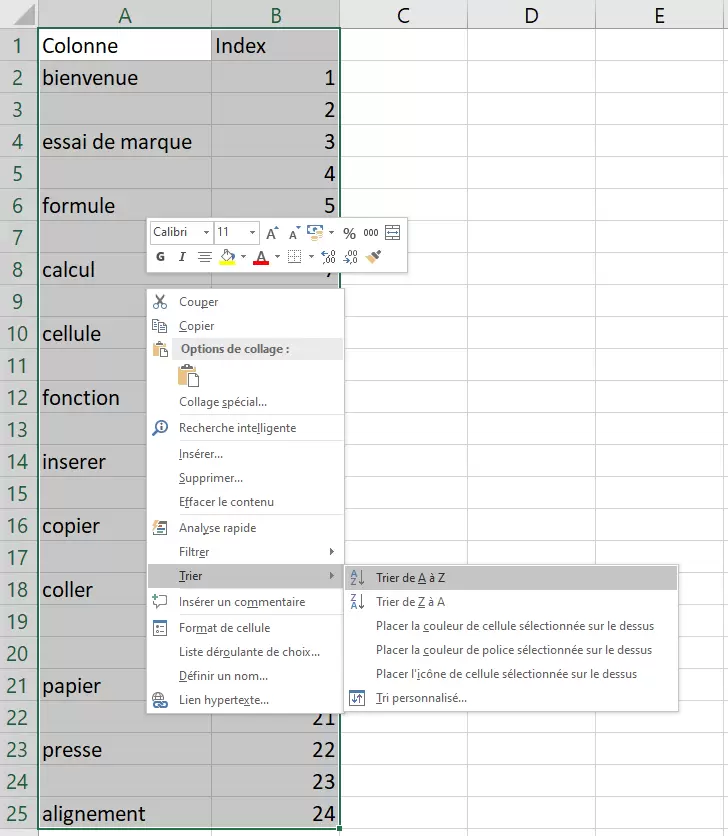
Task: Click cell containing 'presse'
Action: point(125,749)
